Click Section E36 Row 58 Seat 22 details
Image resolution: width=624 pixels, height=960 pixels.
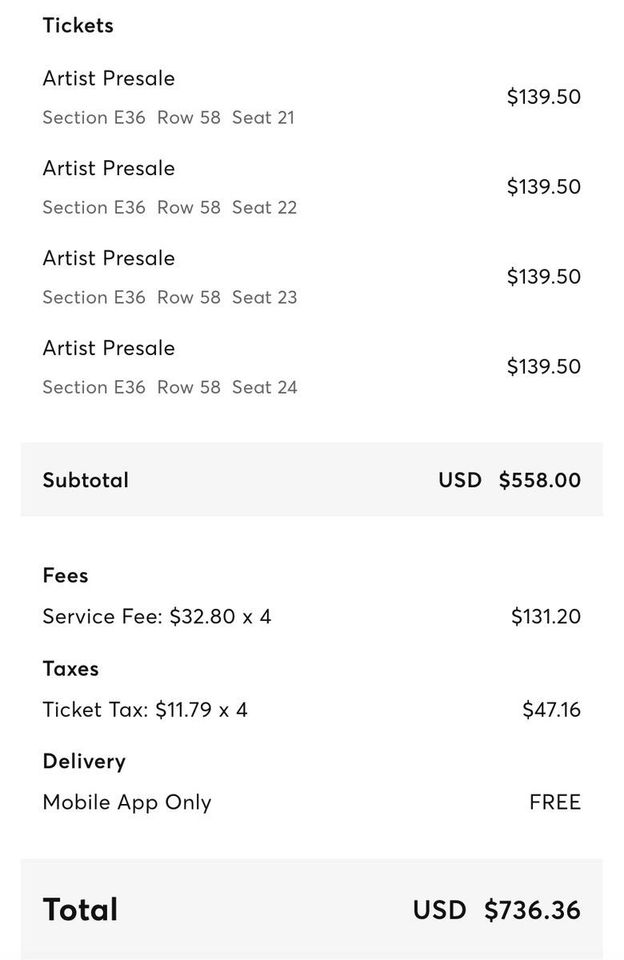[x=170, y=208]
